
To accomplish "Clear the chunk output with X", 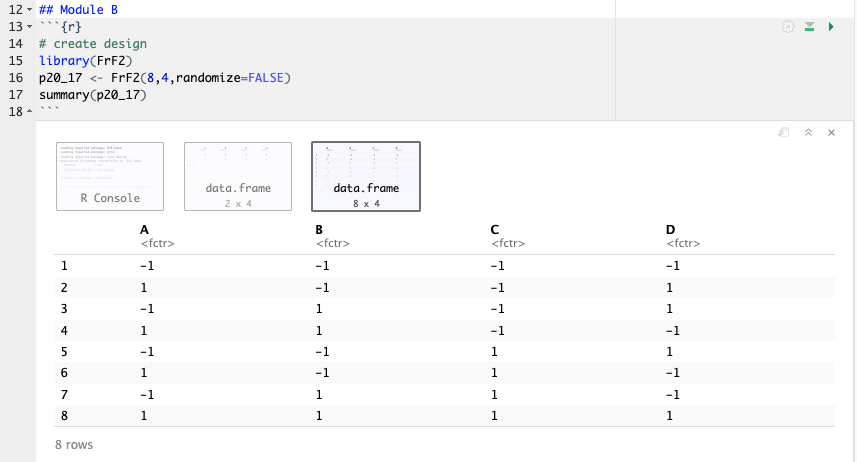I will tap(831, 132).
